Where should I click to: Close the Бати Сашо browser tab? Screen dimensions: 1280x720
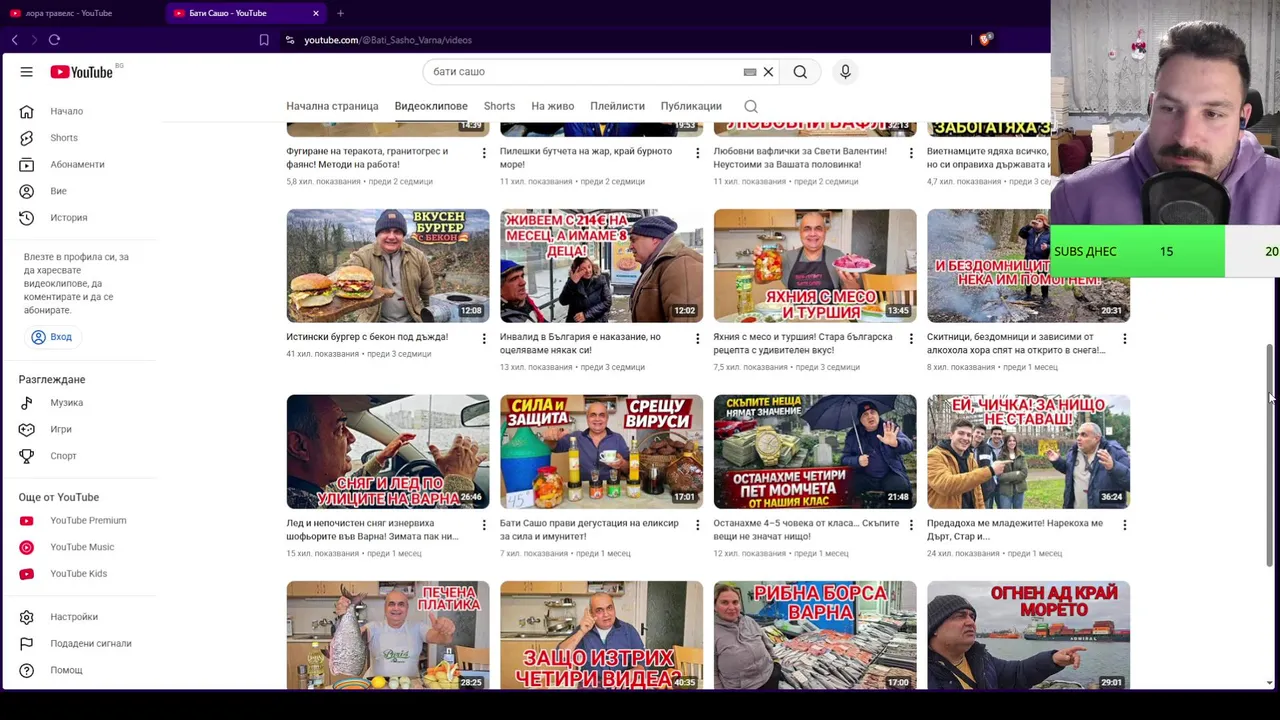(x=316, y=13)
